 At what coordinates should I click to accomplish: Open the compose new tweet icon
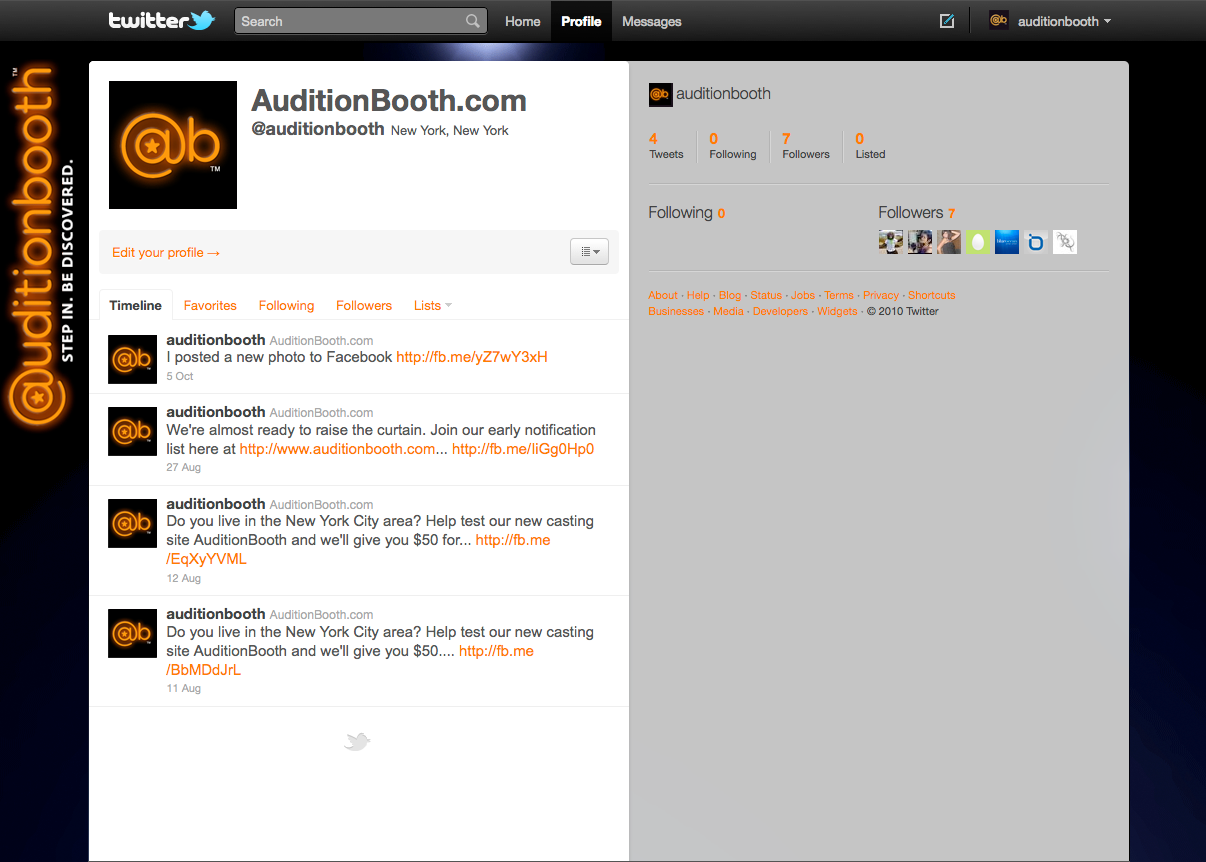click(x=947, y=21)
